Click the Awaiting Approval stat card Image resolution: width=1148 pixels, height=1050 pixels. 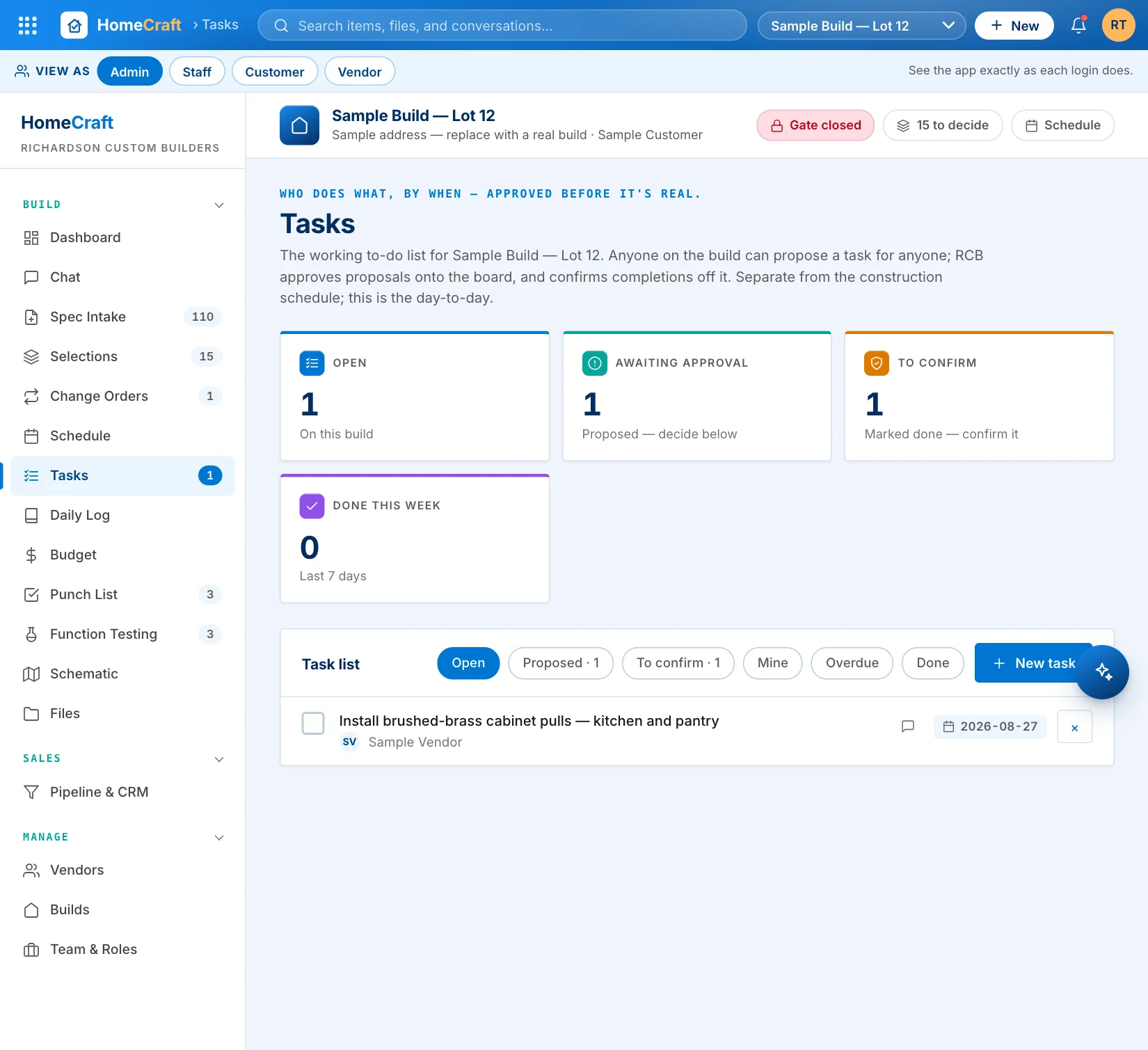(696, 396)
